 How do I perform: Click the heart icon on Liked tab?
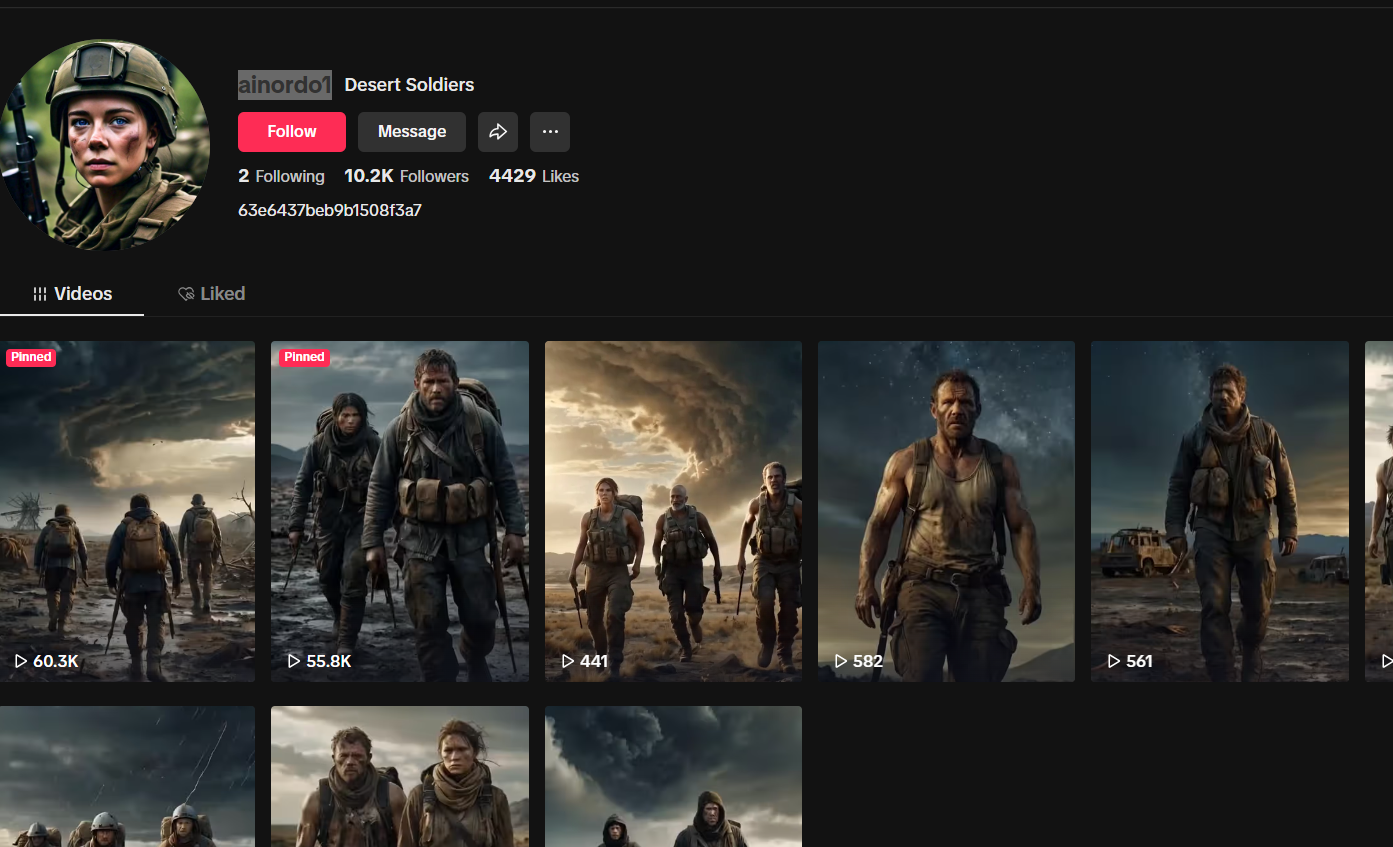tap(186, 294)
